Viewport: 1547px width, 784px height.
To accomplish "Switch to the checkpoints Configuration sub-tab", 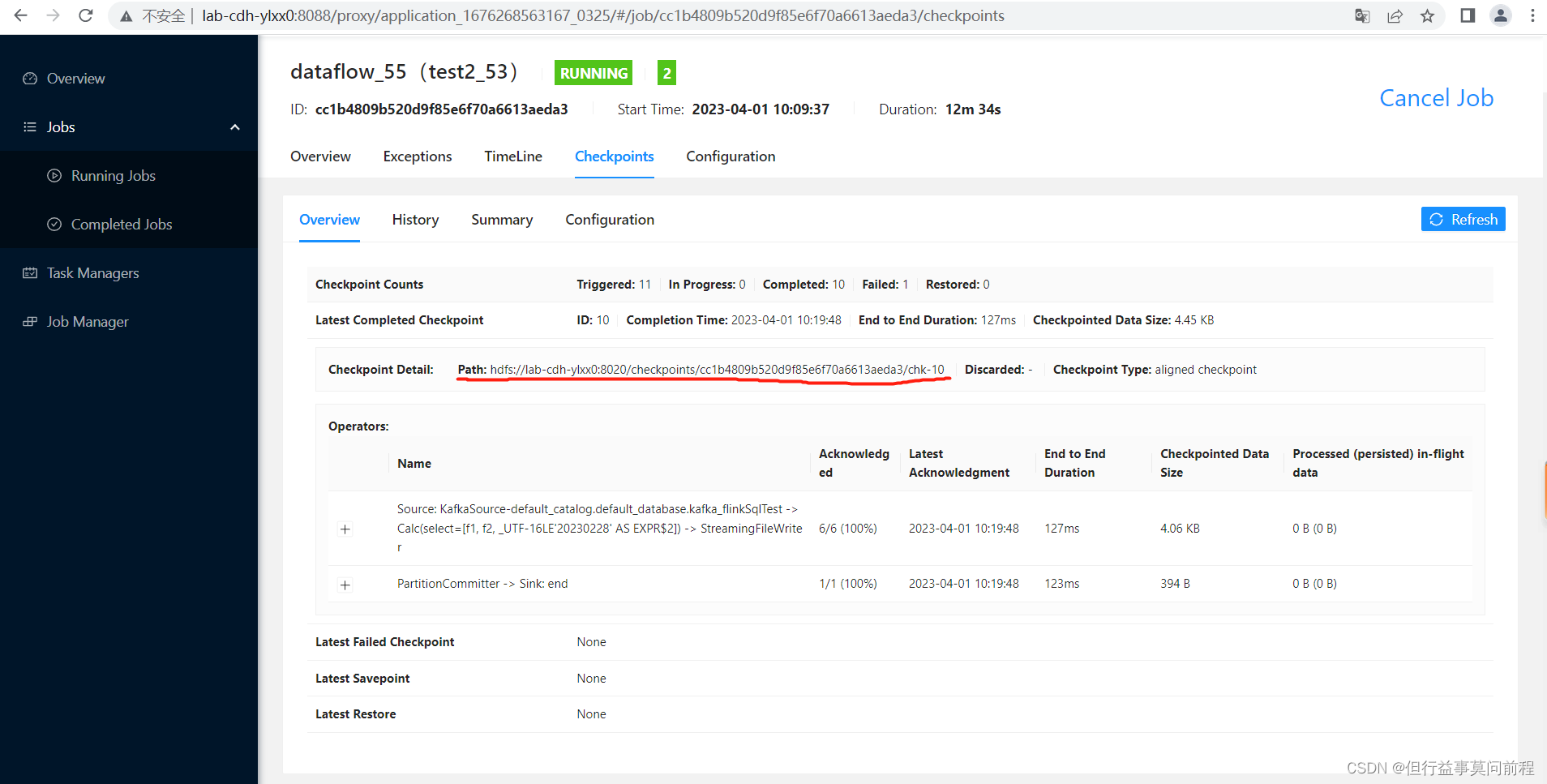I will [x=610, y=220].
